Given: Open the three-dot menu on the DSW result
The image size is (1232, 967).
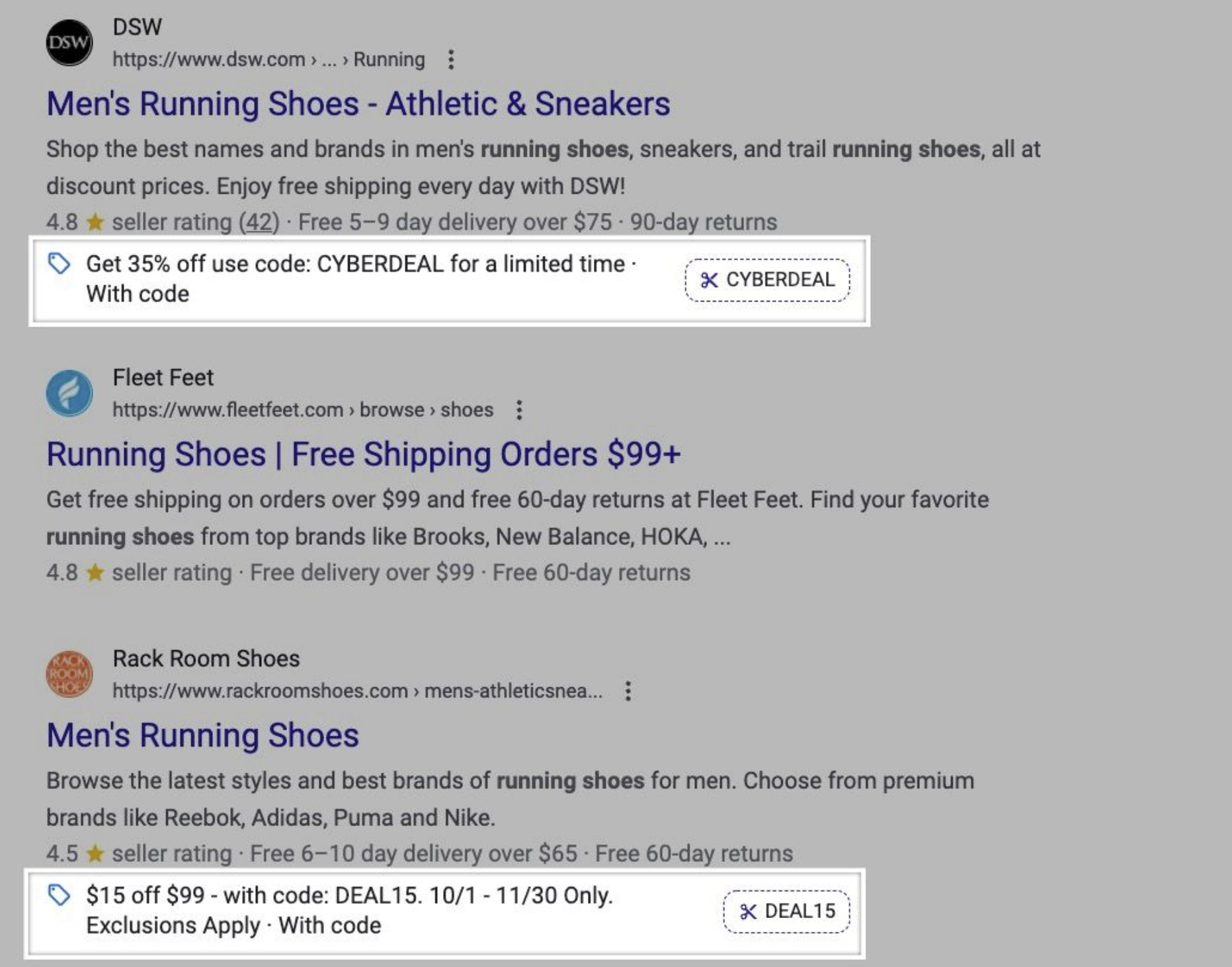Looking at the screenshot, I should (451, 59).
